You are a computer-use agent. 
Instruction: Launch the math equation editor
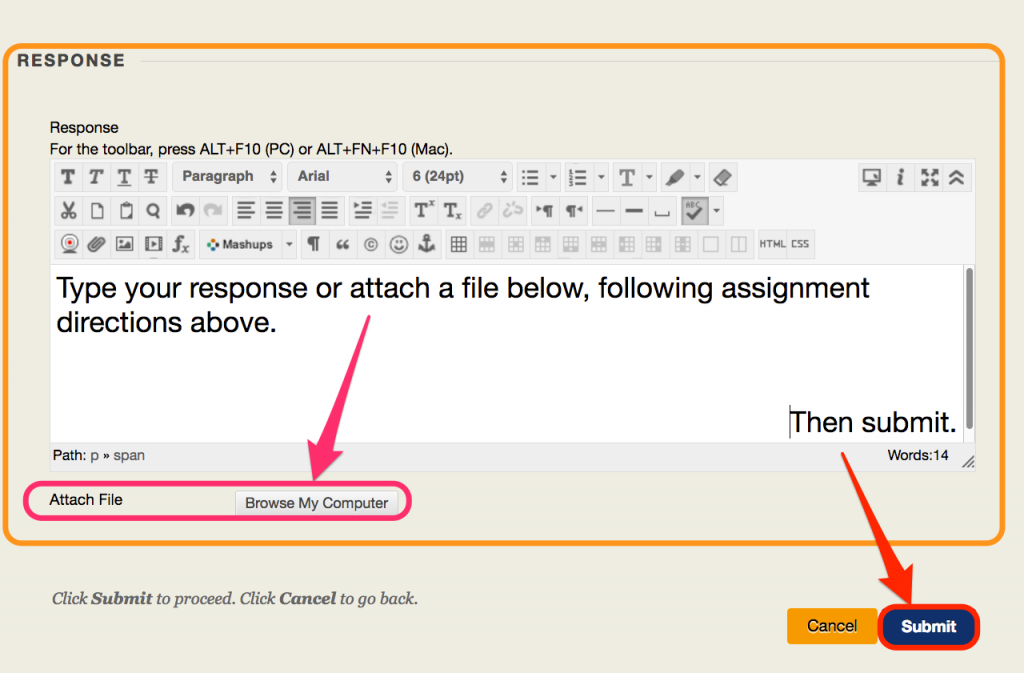coord(181,244)
